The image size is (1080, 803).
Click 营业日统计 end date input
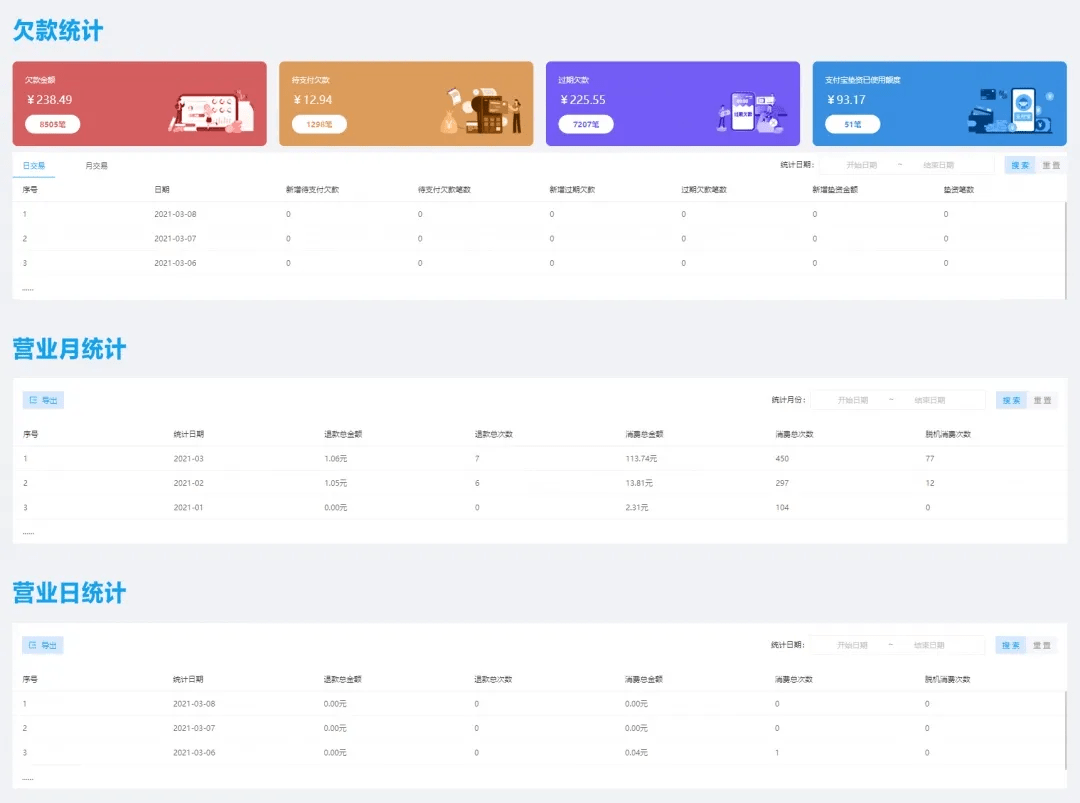tap(929, 645)
